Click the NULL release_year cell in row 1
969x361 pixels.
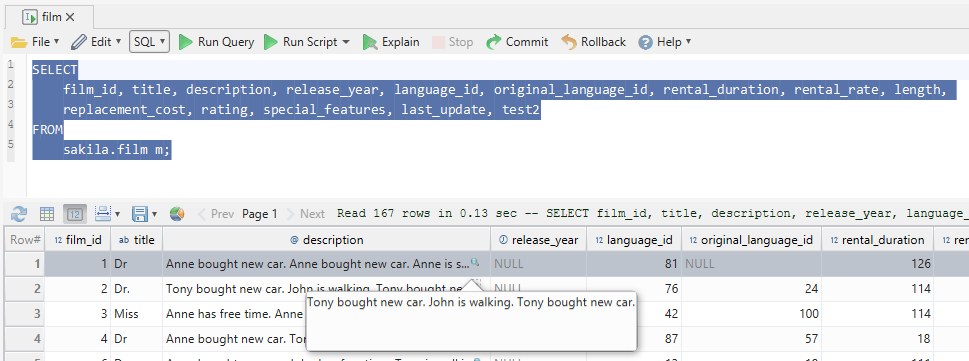tap(539, 264)
